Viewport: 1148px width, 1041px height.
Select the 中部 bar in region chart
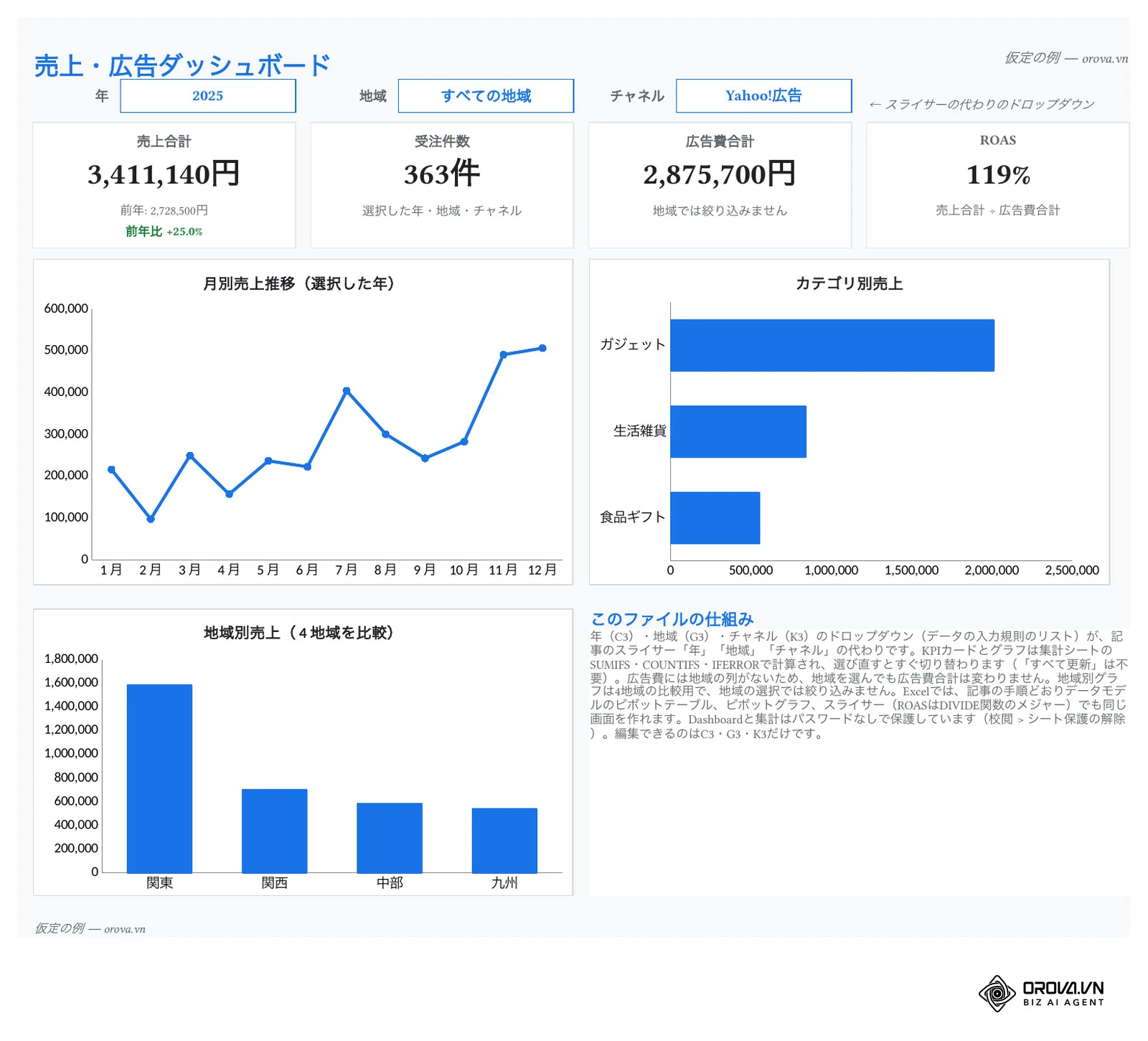pos(390,838)
